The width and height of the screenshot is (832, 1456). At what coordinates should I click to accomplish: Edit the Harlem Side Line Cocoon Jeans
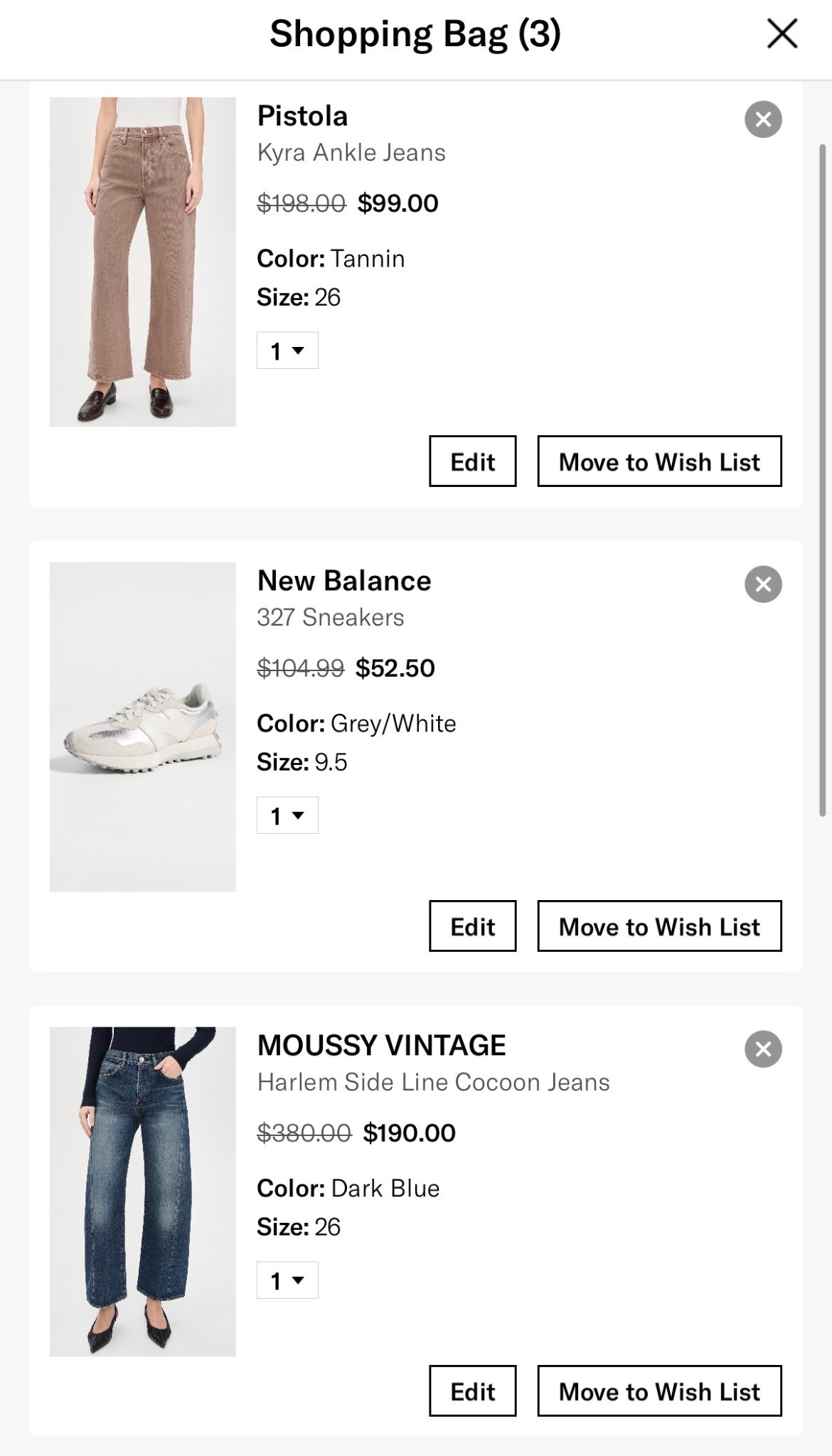coord(472,1391)
